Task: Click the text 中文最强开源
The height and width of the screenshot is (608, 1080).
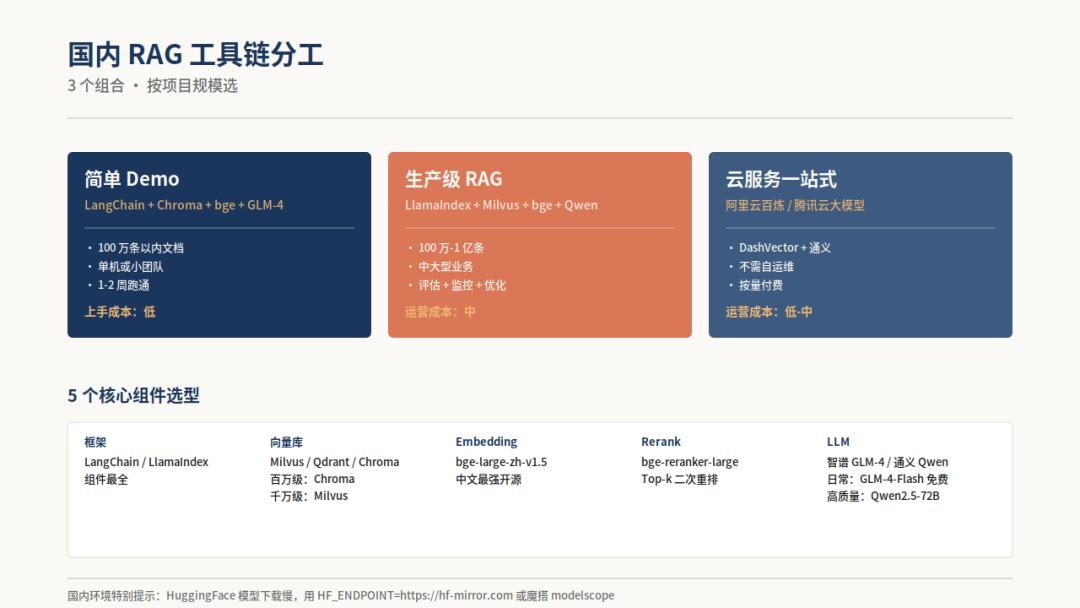Action: pyautogui.click(x=488, y=479)
